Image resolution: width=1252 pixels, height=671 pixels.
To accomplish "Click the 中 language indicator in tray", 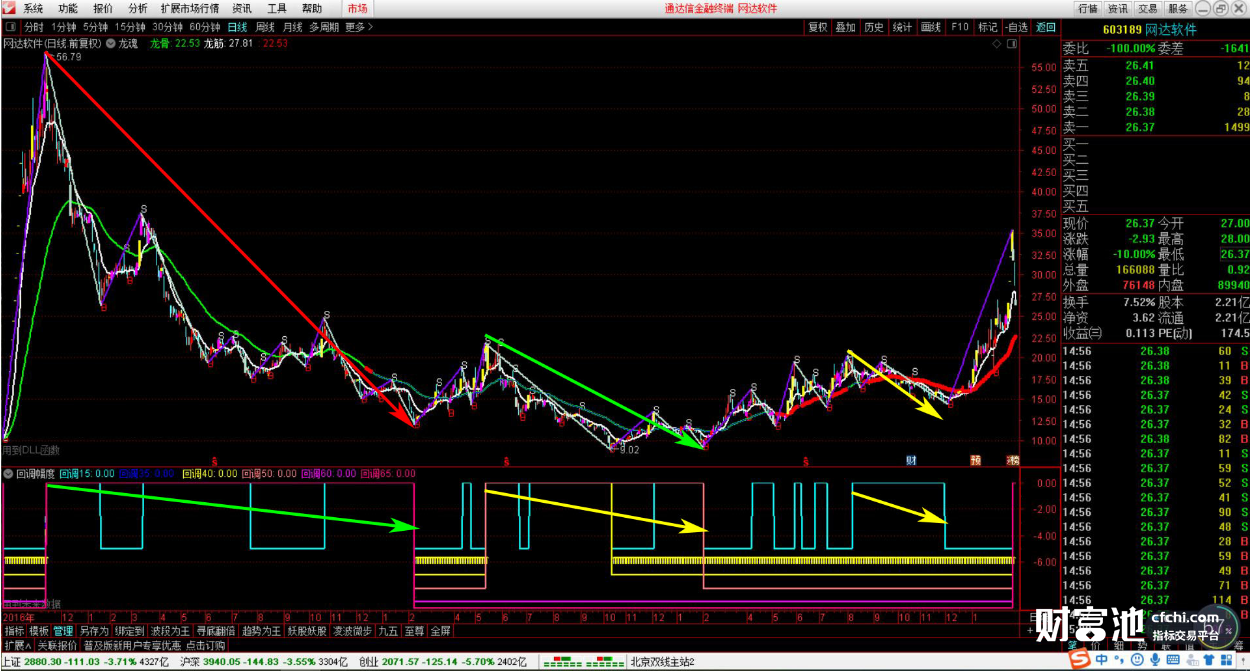I will point(1102,661).
